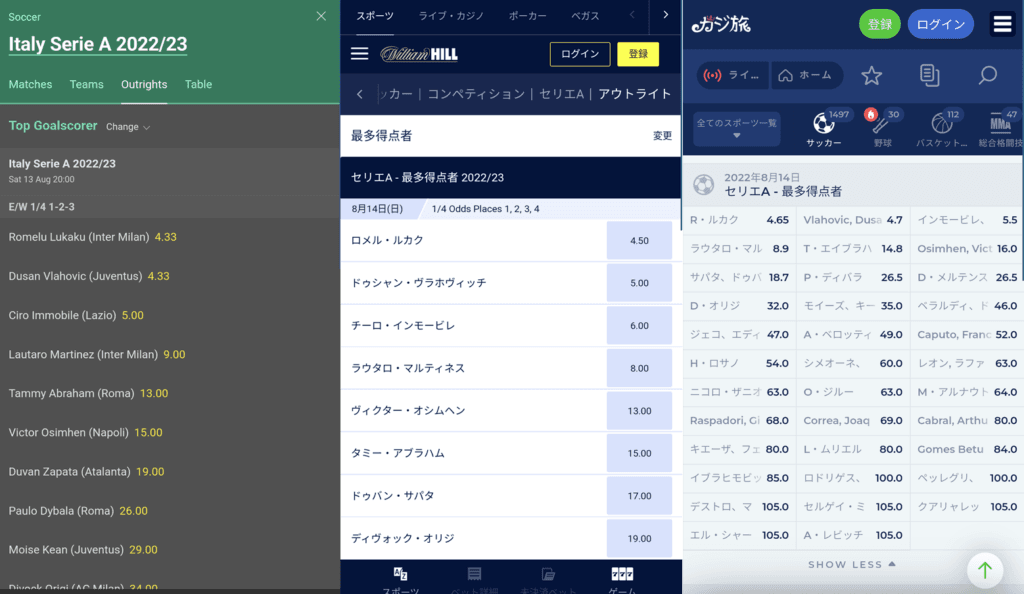Viewport: 1024px width, 594px height.
Task: Select Victor Osimhen (Napoli) 15.00 odds
Action: point(148,433)
